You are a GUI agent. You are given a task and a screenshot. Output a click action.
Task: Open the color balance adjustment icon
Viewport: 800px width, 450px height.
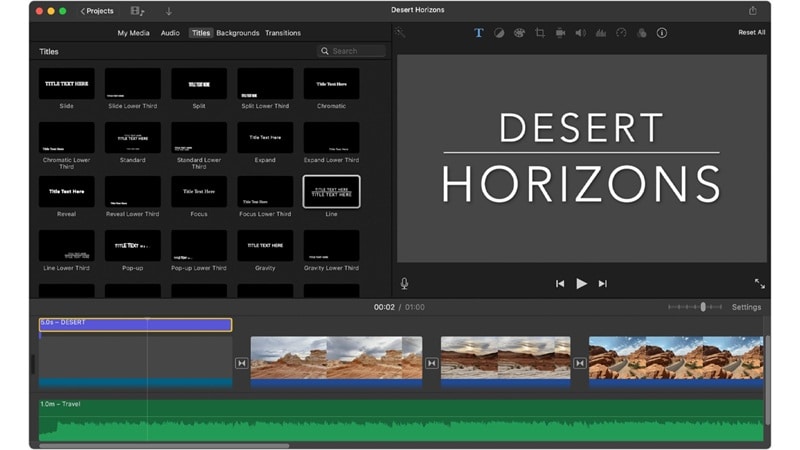(x=499, y=33)
